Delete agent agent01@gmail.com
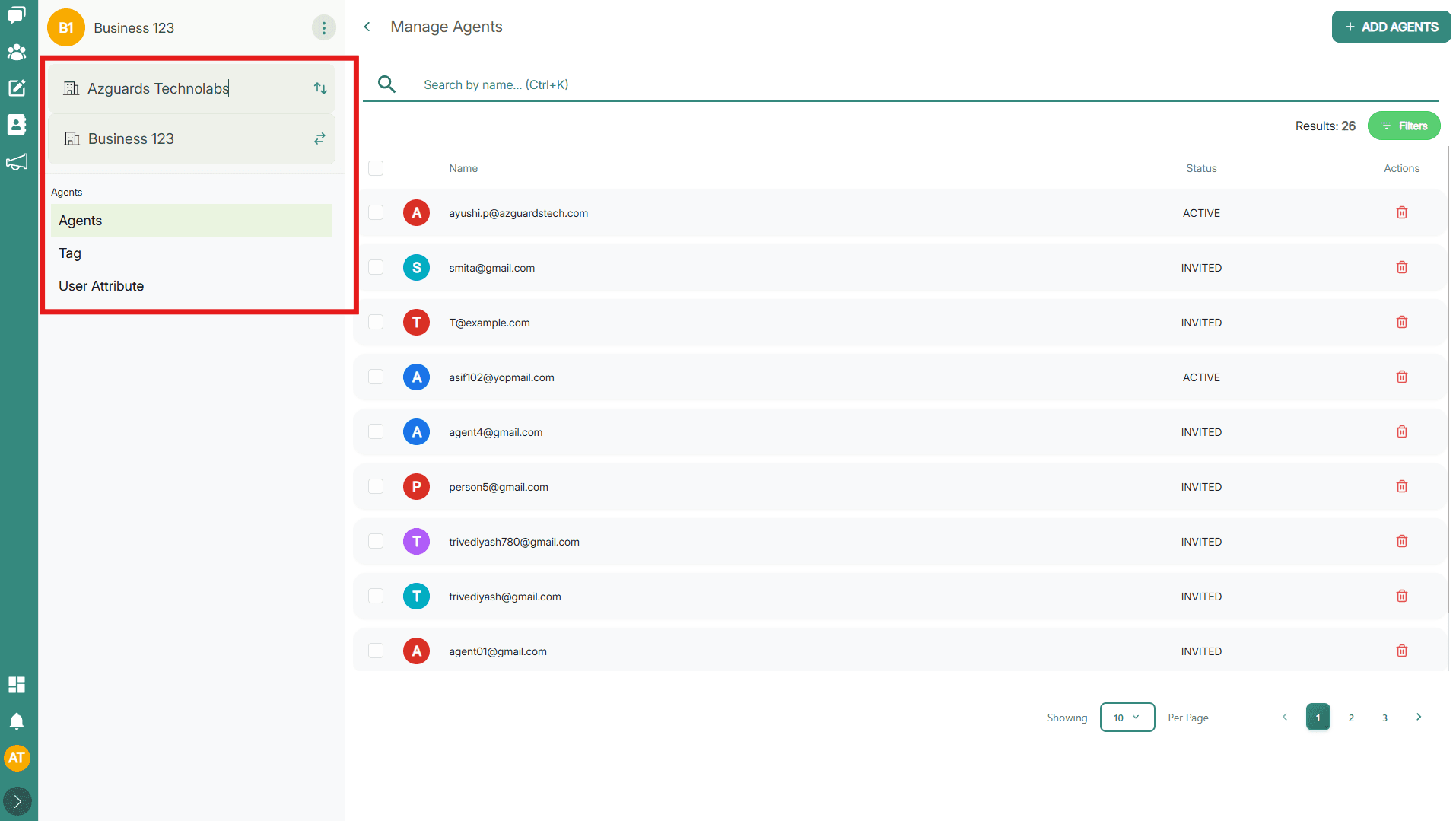The width and height of the screenshot is (1456, 821). click(x=1402, y=651)
